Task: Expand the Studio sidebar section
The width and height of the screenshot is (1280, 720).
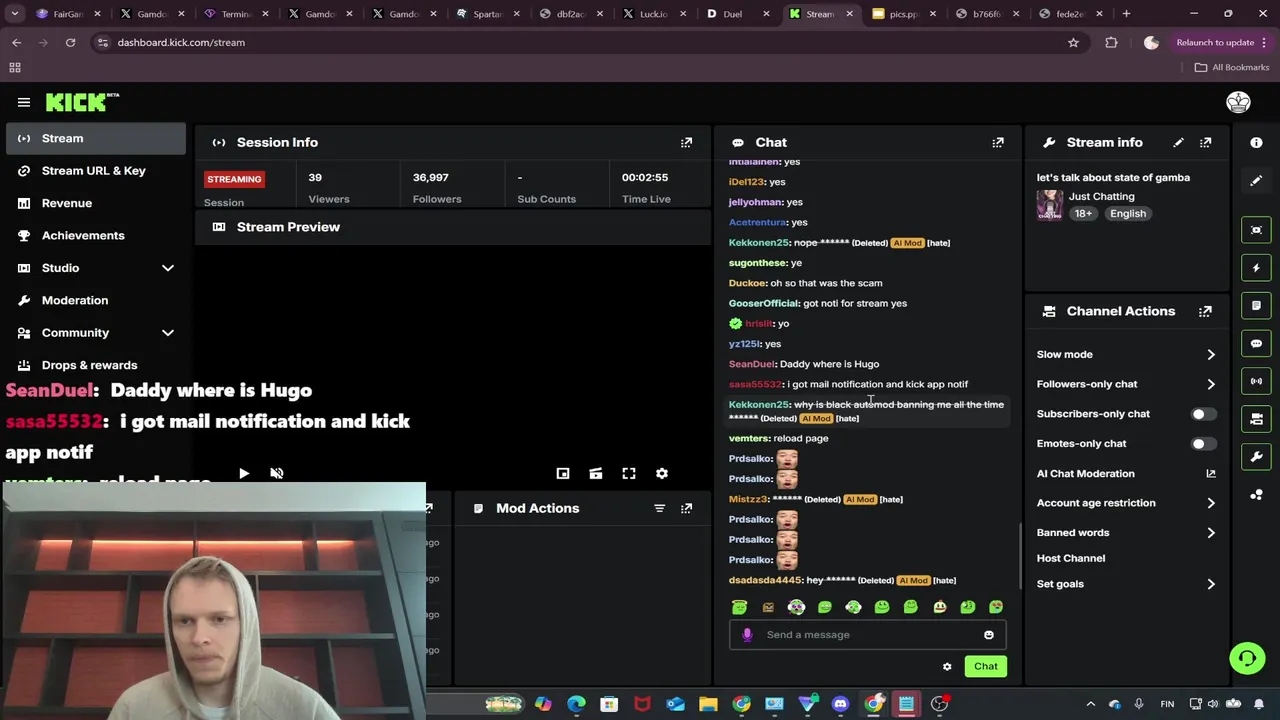Action: coord(168,268)
